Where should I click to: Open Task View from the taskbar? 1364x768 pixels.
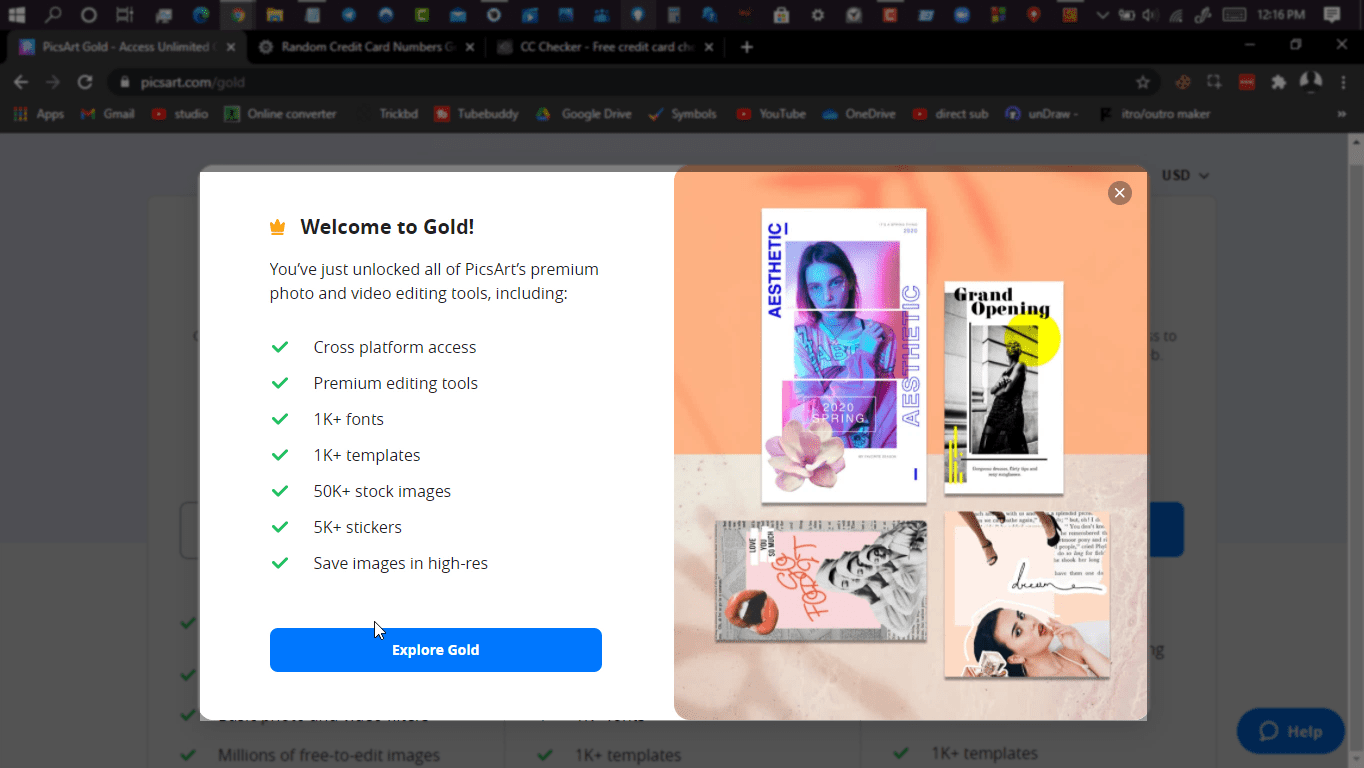point(124,15)
